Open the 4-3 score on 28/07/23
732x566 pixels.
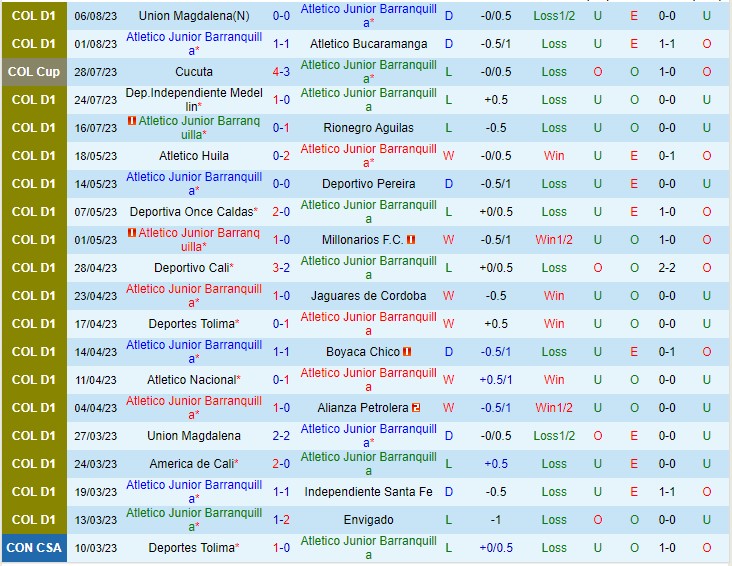pyautogui.click(x=281, y=72)
